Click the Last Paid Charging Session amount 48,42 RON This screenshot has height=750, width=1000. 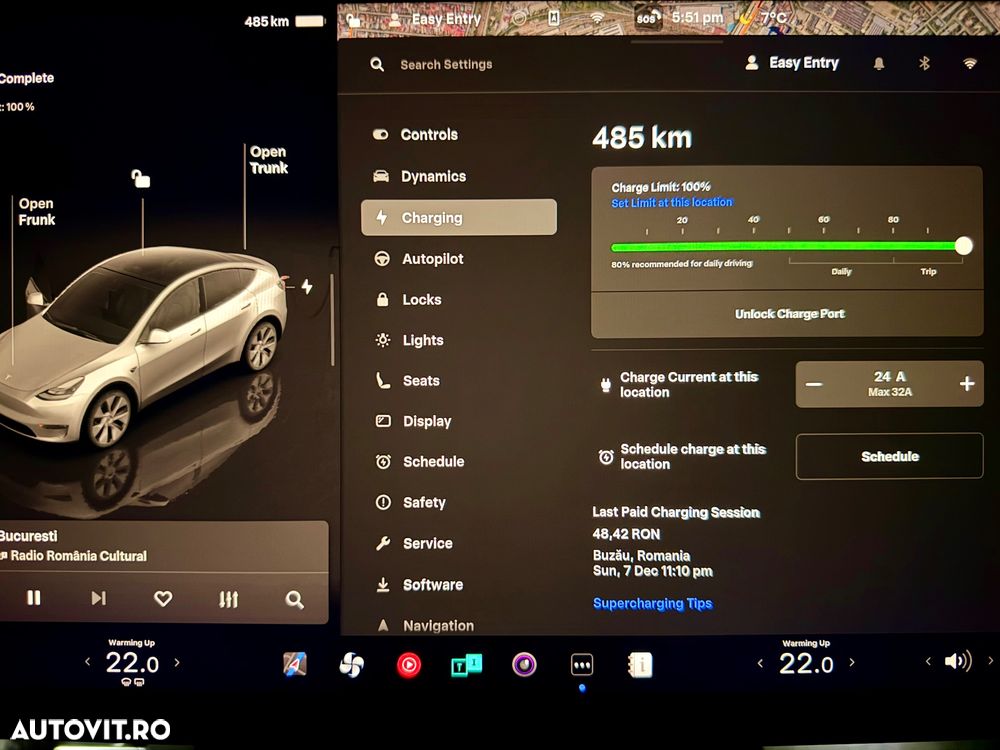(626, 534)
